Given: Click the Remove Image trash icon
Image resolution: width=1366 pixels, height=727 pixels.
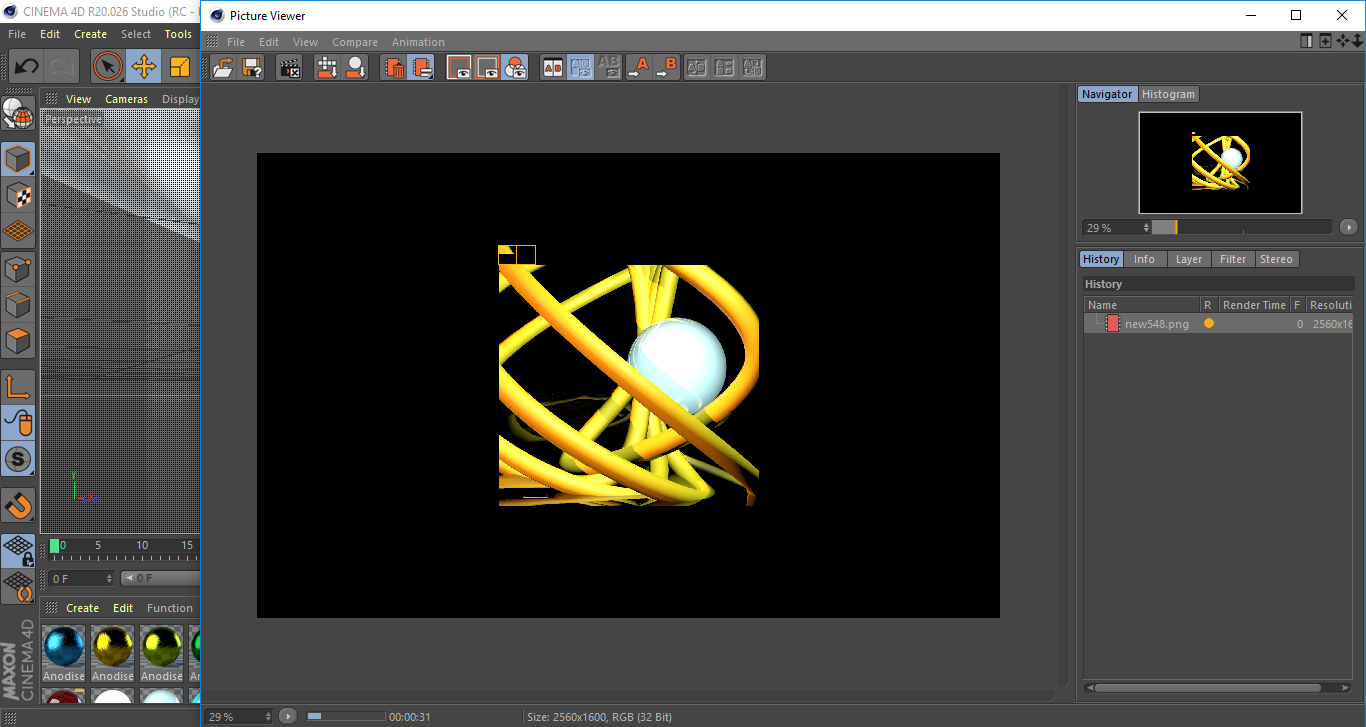Looking at the screenshot, I should (x=395, y=68).
